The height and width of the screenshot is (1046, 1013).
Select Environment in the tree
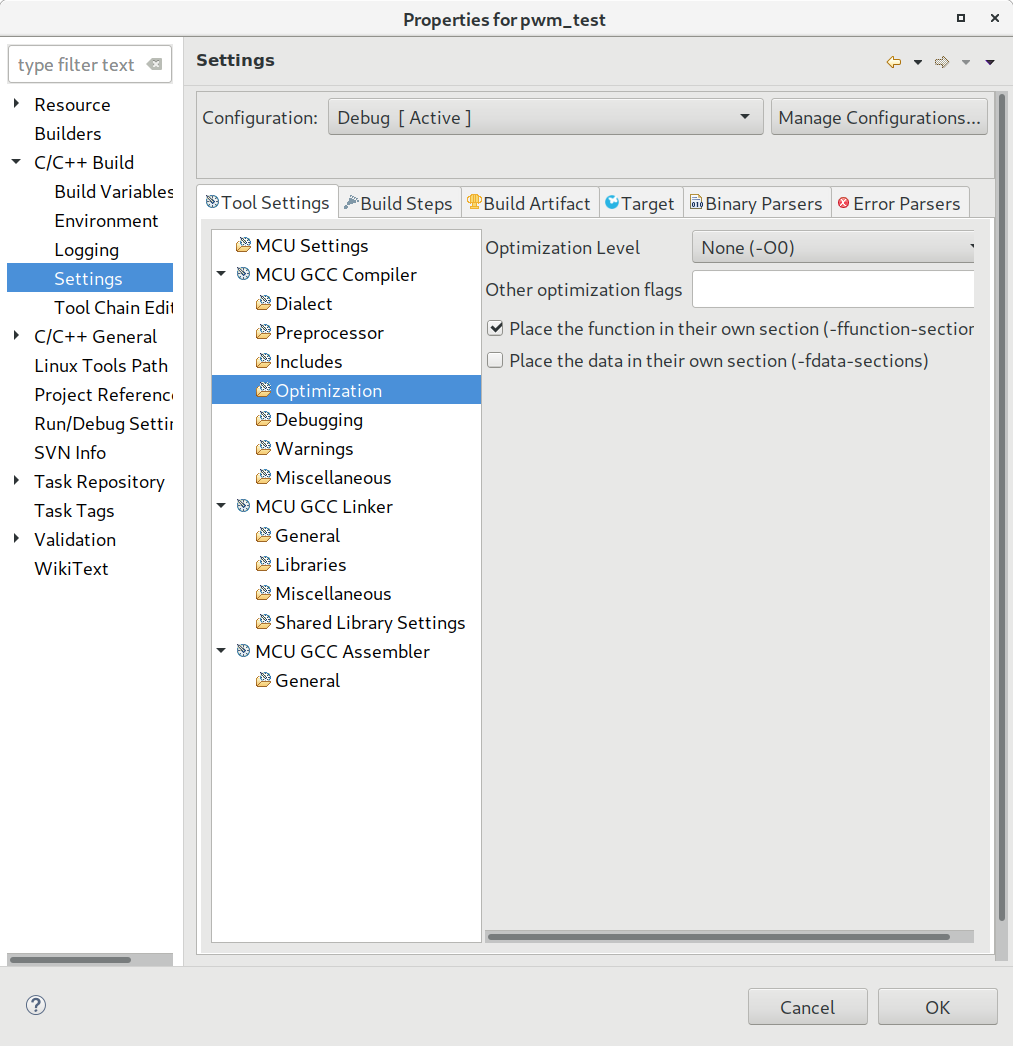pos(106,221)
